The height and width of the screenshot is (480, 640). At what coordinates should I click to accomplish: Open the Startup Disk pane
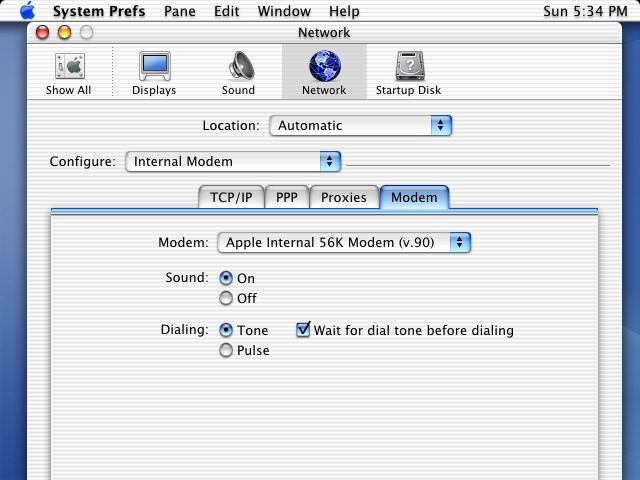pyautogui.click(x=409, y=73)
